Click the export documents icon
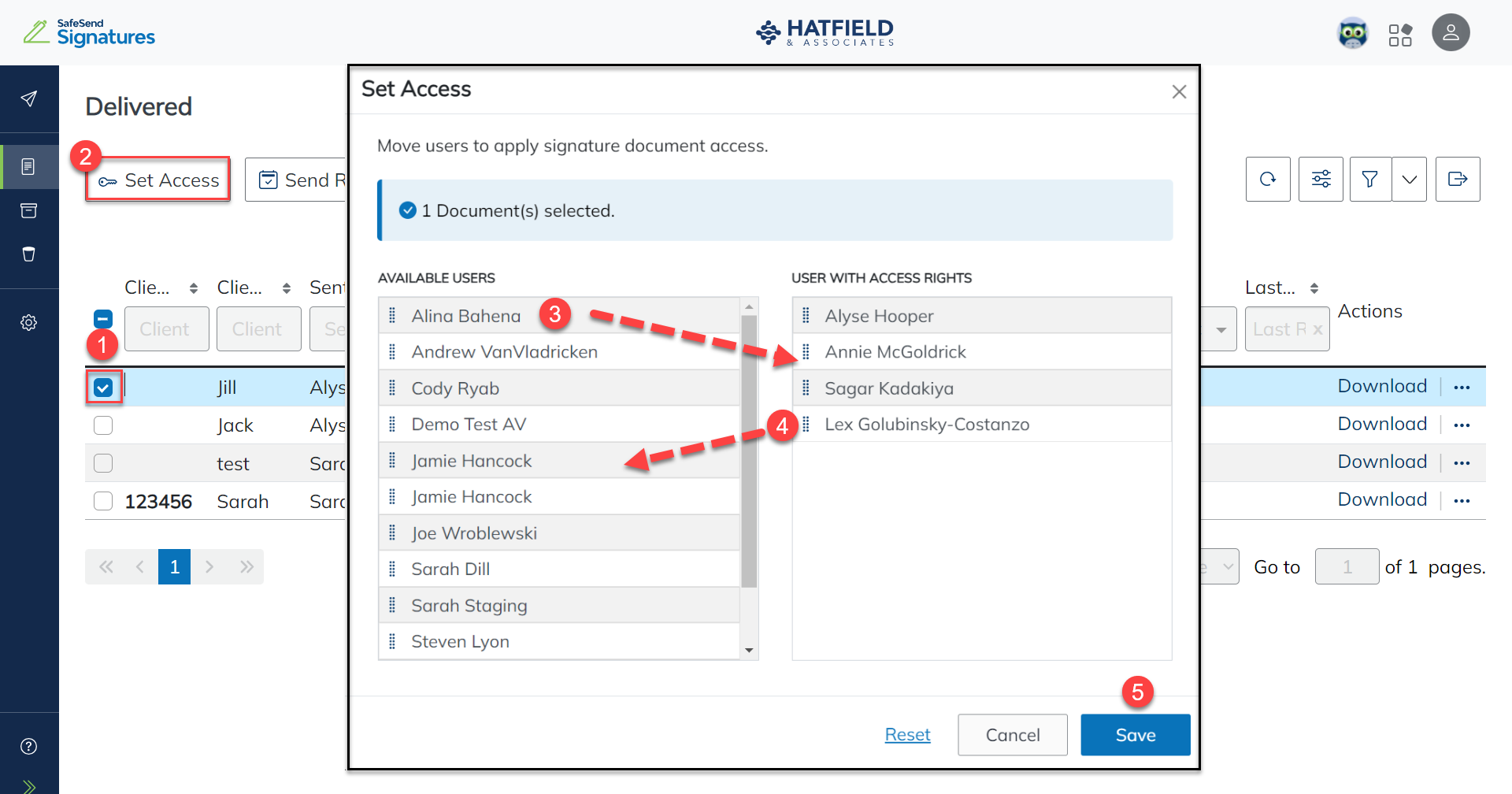Viewport: 1512px width, 794px height. pos(1458,179)
